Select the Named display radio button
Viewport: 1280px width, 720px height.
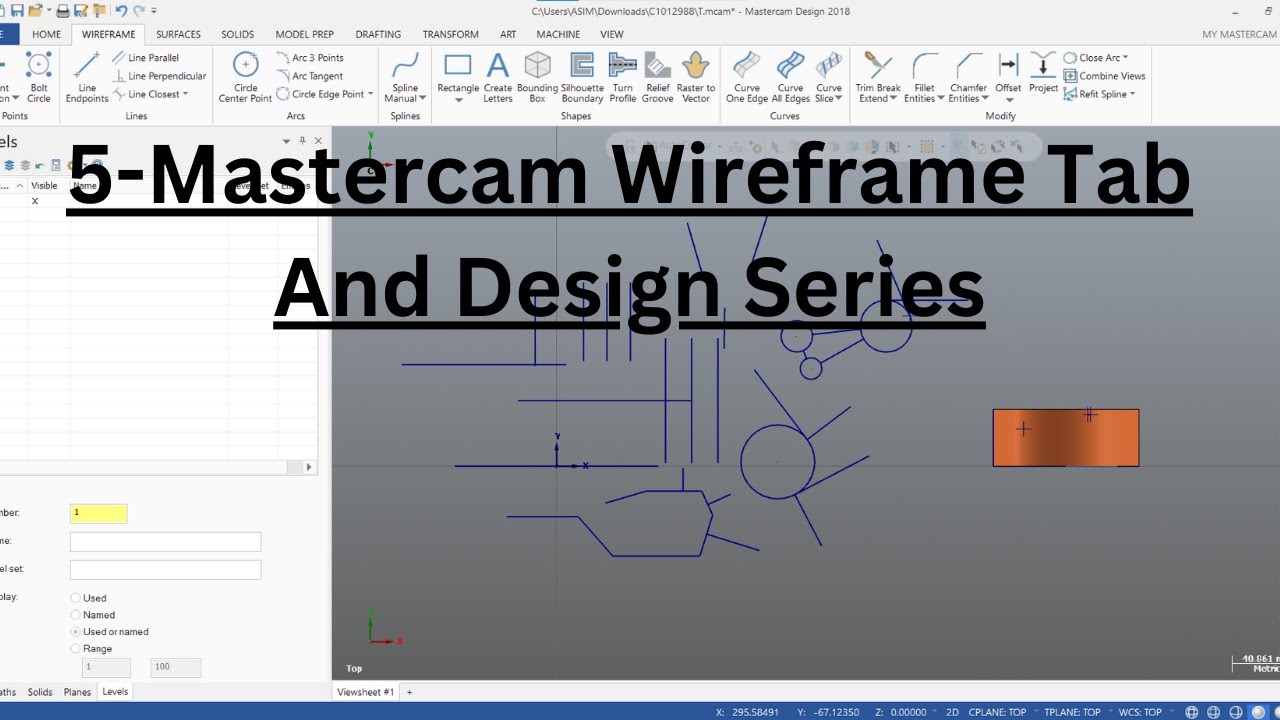(76, 615)
